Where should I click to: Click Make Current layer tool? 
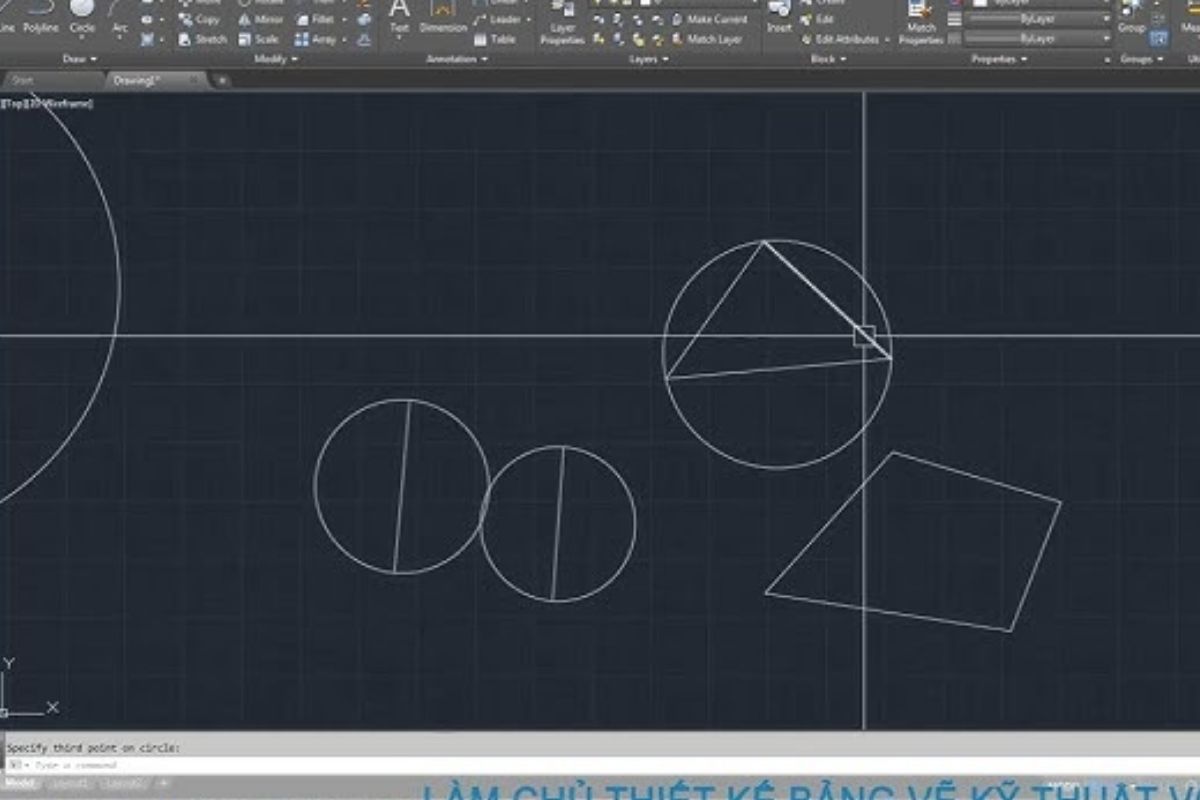pos(709,19)
